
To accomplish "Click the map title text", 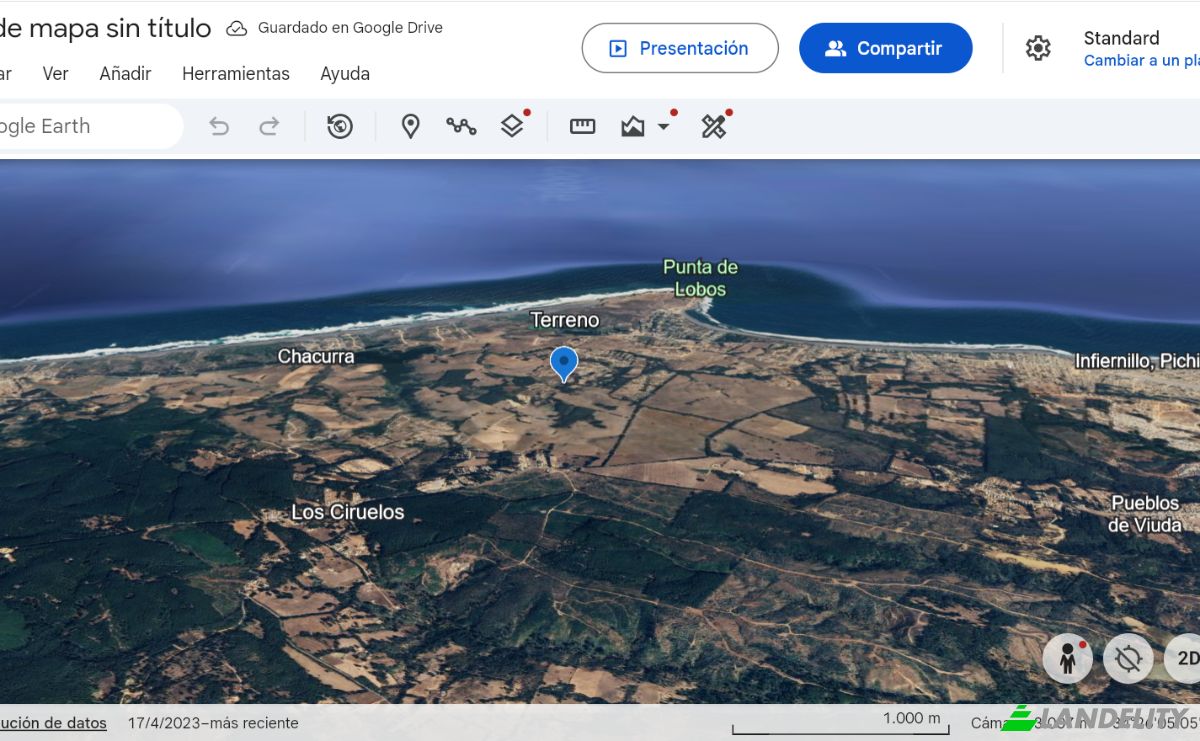I will click(106, 28).
